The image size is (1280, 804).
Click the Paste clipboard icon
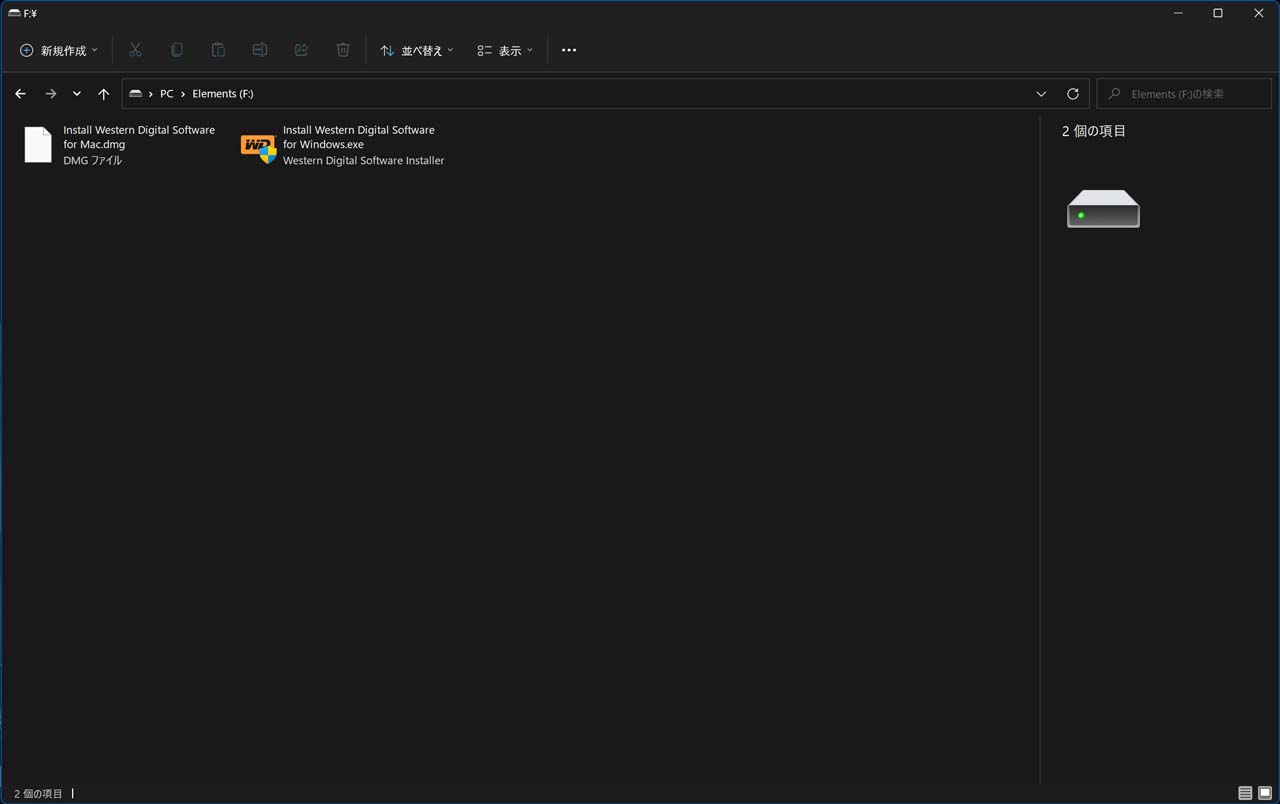pos(218,50)
